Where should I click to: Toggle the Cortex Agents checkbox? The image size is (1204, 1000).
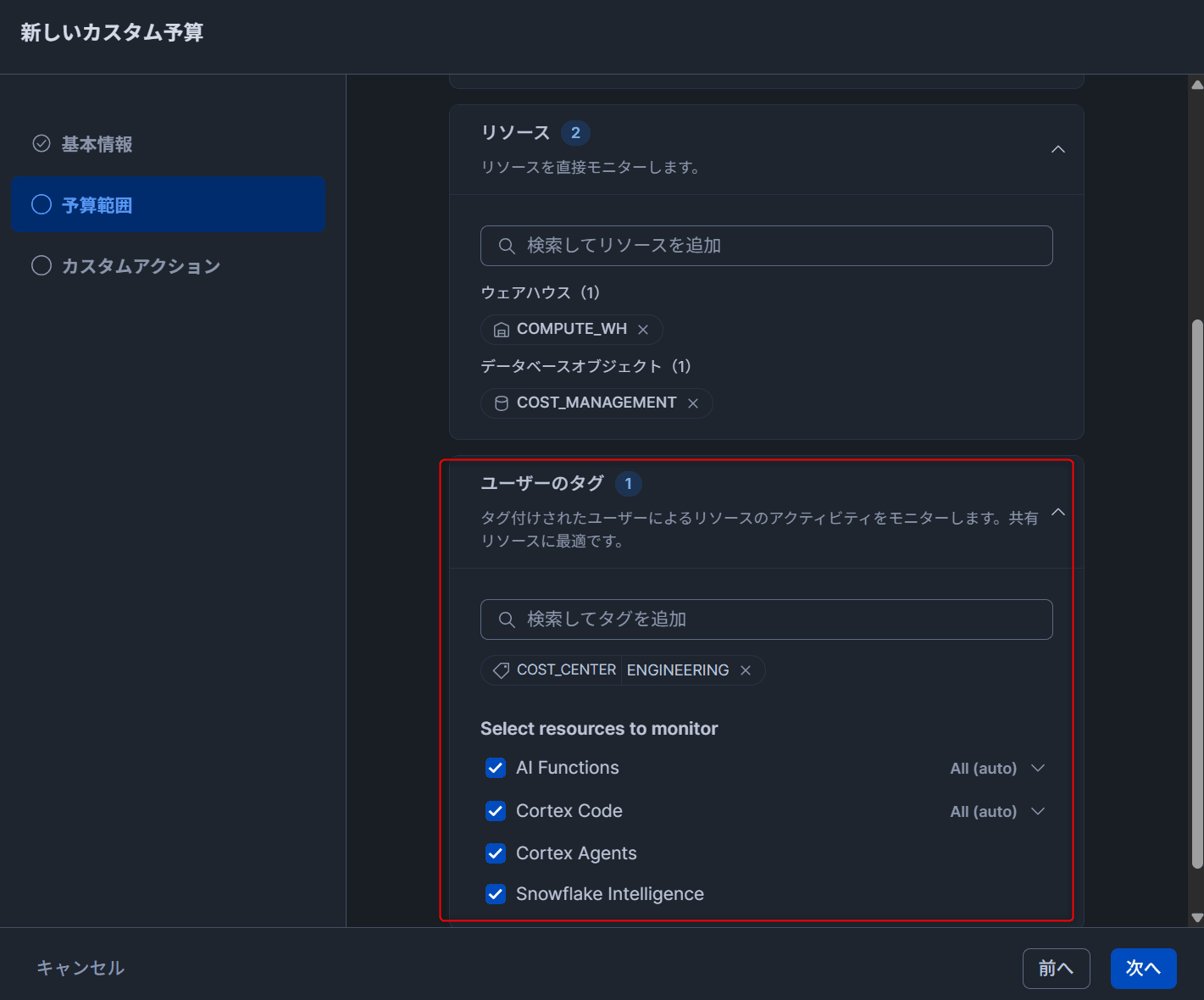(x=496, y=853)
